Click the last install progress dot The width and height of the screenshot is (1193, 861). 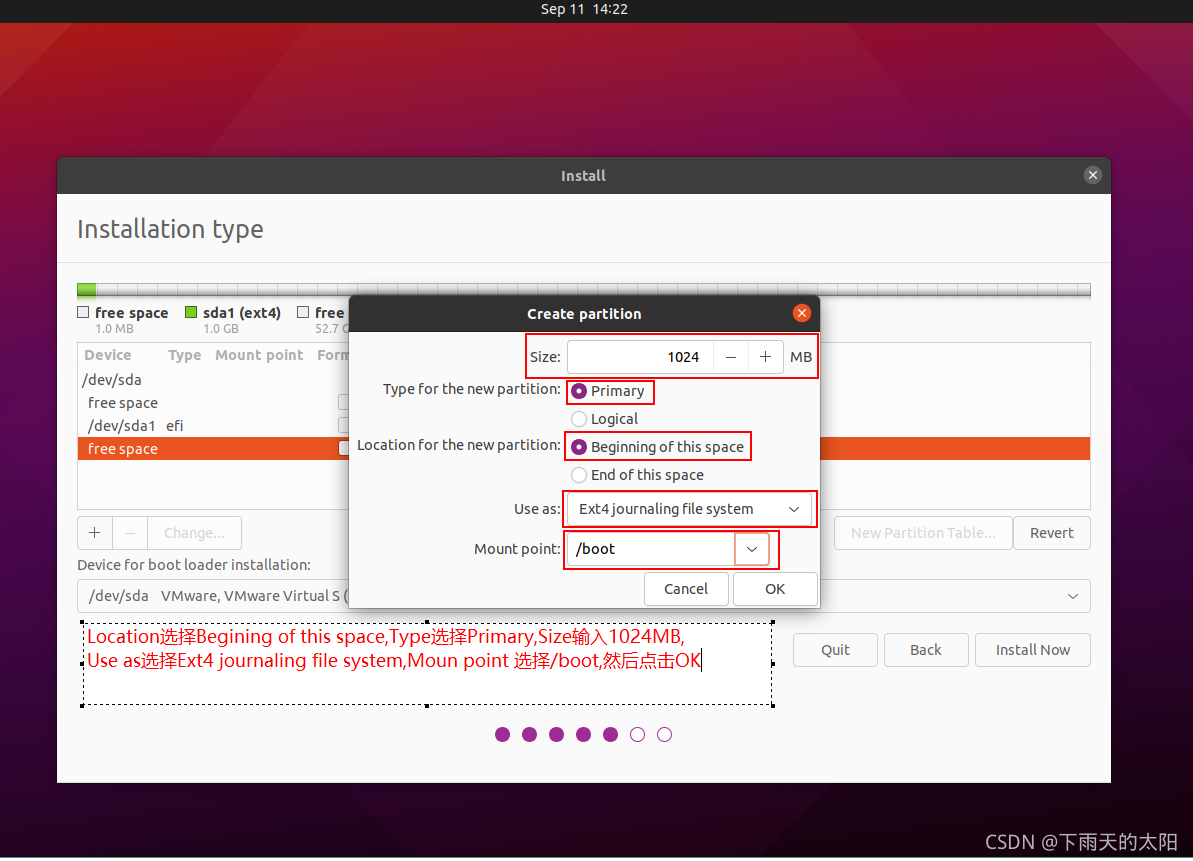point(664,734)
